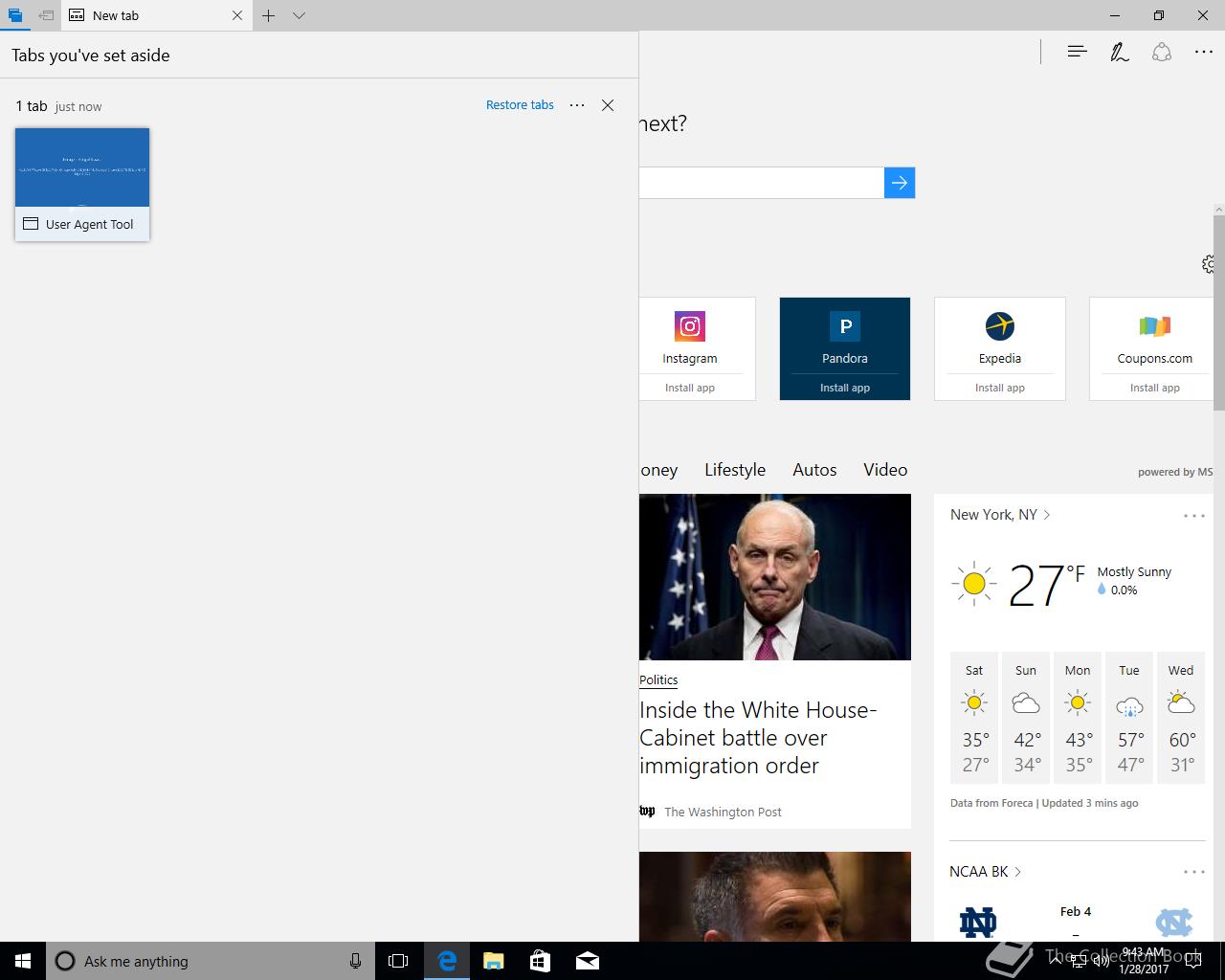Open the tabs you've set aside icon
The width and height of the screenshot is (1225, 980).
tap(14, 15)
